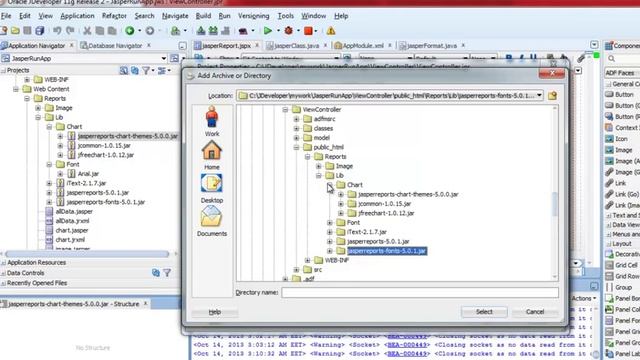The image size is (640, 360).
Task: Select jasperreports-chart-themes-5.0.0.jar in Projects tree
Action: click(128, 136)
